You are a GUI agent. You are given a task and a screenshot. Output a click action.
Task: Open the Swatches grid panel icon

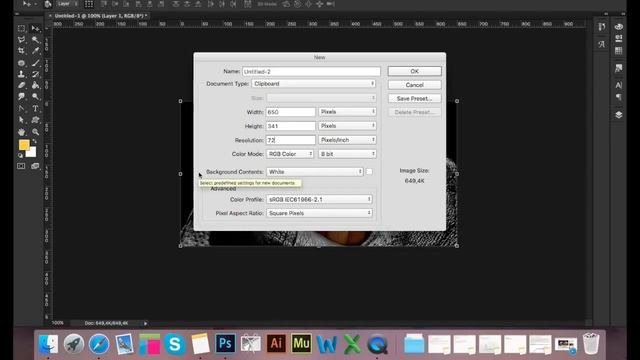[x=619, y=51]
